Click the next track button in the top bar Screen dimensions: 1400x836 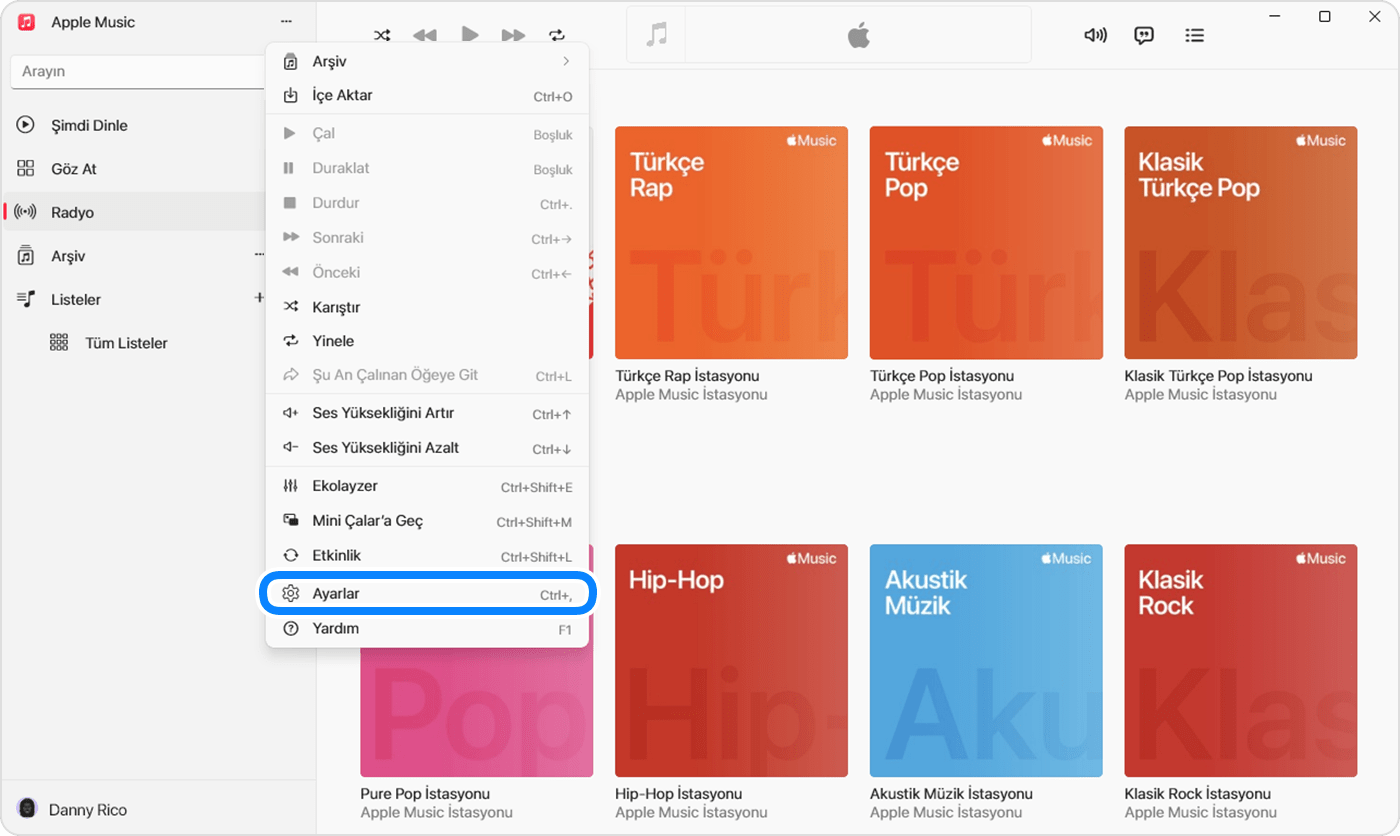(513, 35)
